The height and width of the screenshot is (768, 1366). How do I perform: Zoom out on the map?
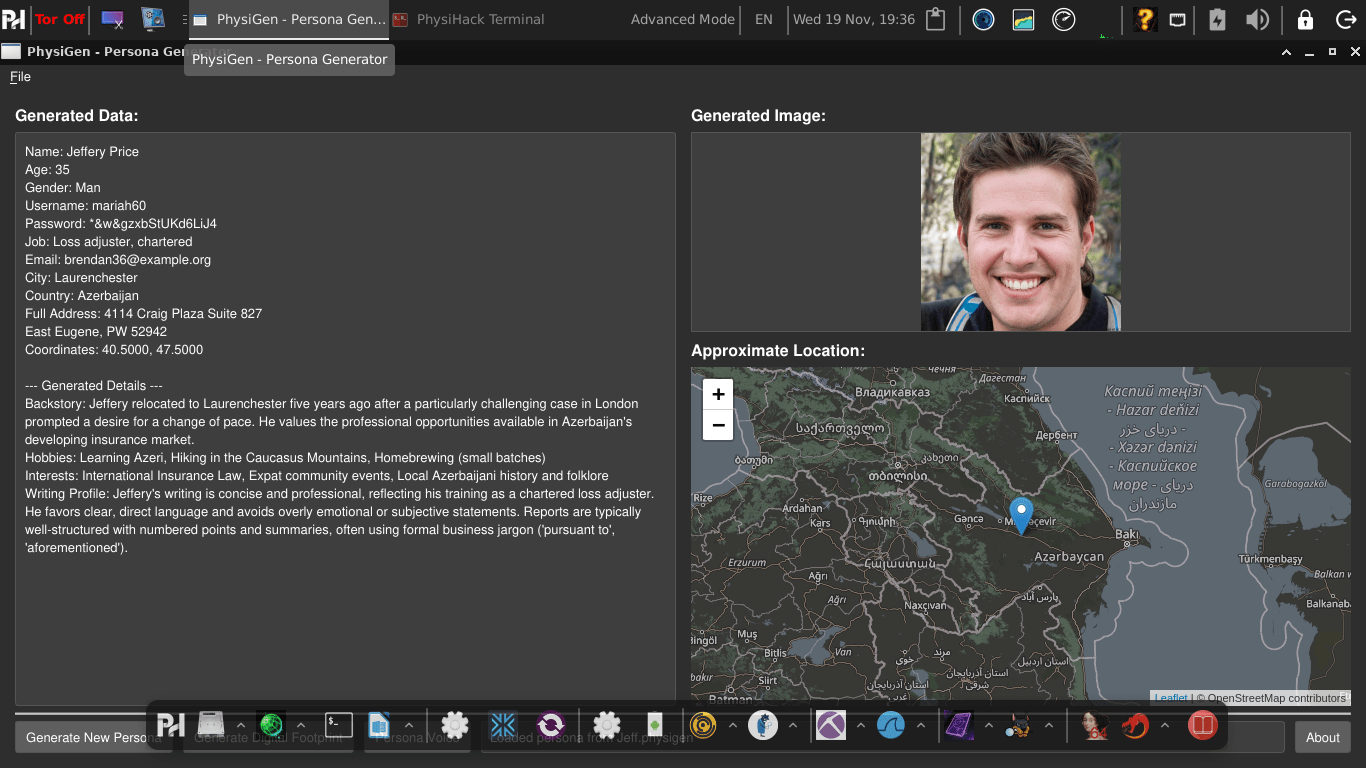pyautogui.click(x=718, y=425)
